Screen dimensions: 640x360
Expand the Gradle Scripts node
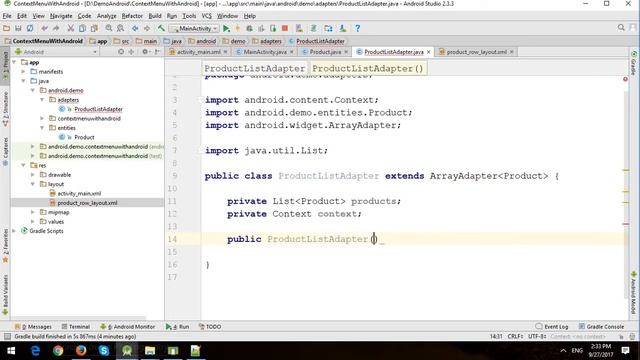click(x=15, y=231)
